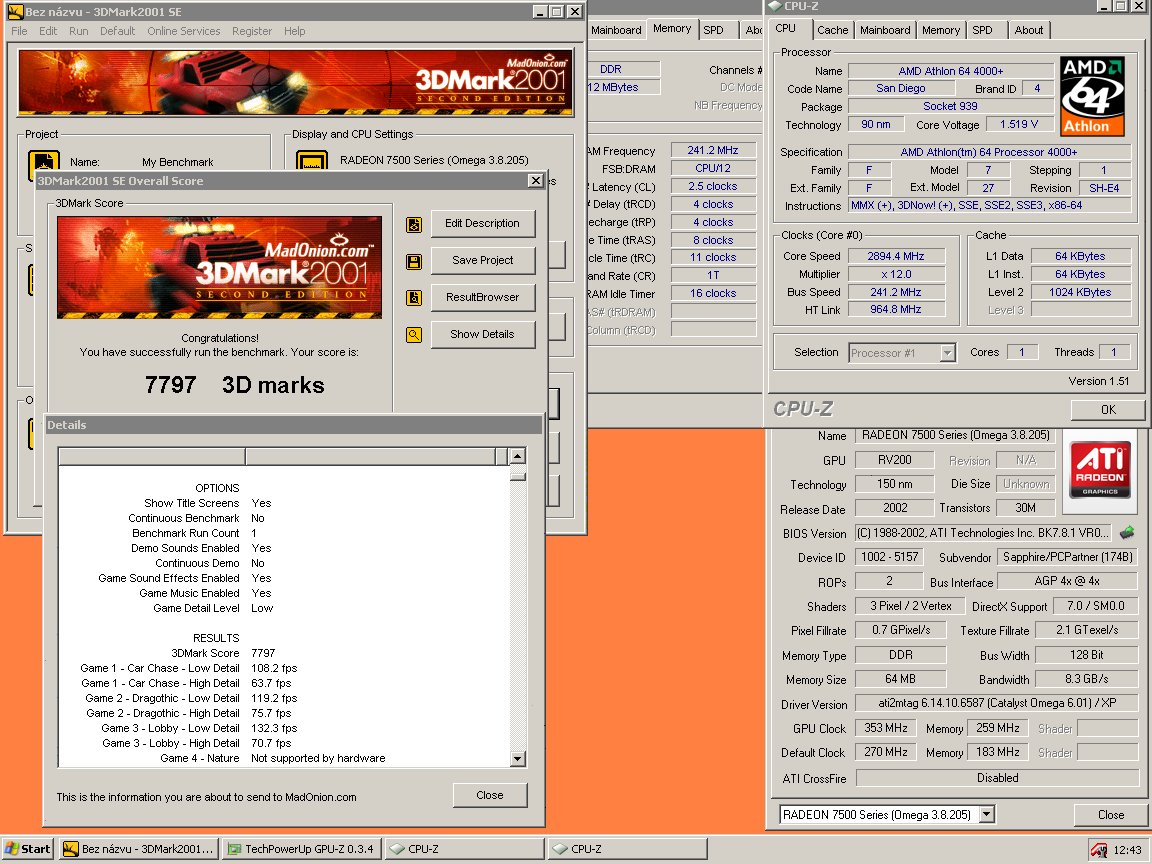Click the Core Speed value 2894.4 MHz
Image resolution: width=1152 pixels, height=864 pixels.
[896, 256]
